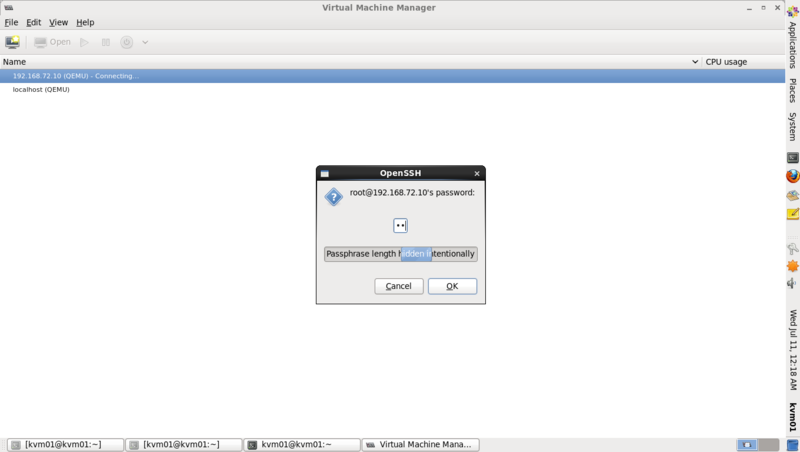Click the second workspace switcher box
This screenshot has width=800, height=452.
coord(769,445)
